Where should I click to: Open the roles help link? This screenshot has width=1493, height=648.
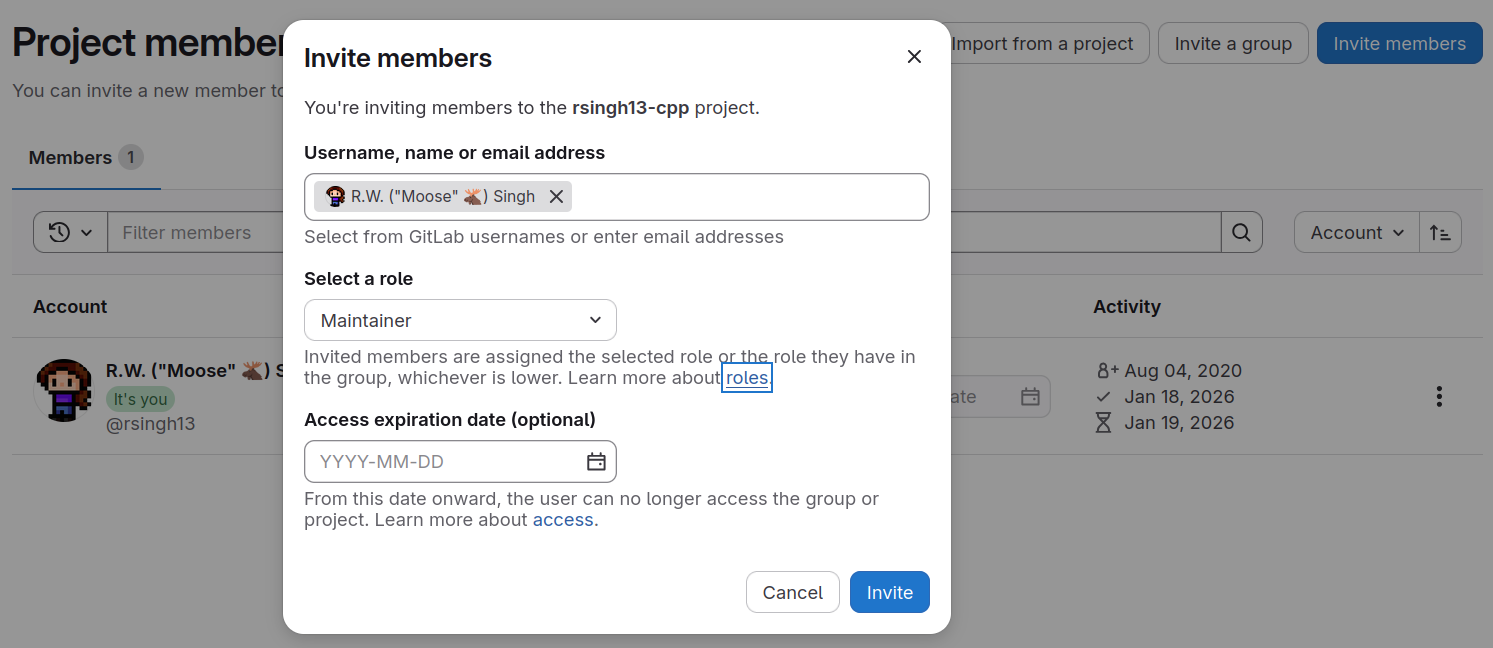click(x=747, y=378)
